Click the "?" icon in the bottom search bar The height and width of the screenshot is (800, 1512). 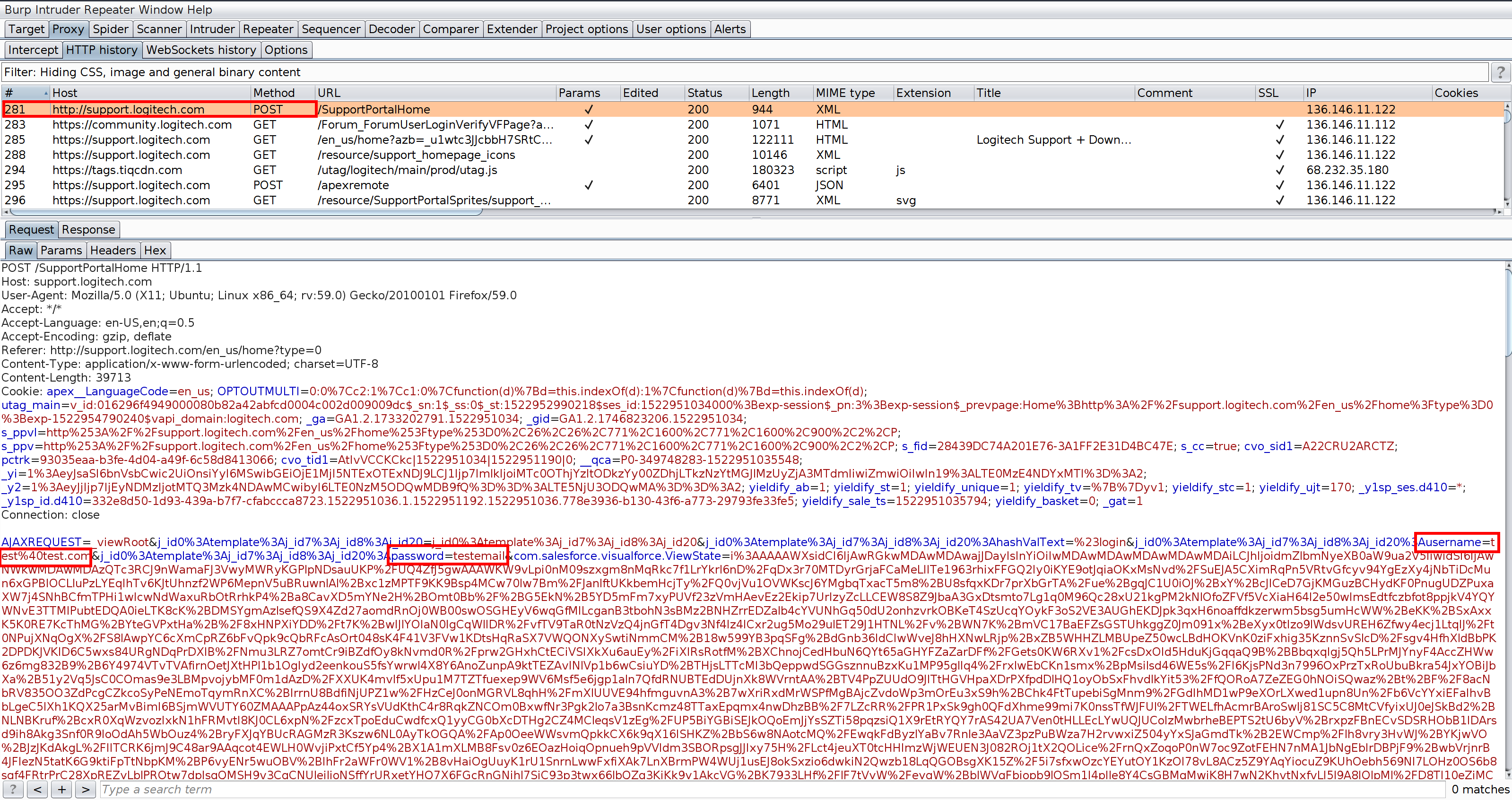(x=12, y=790)
